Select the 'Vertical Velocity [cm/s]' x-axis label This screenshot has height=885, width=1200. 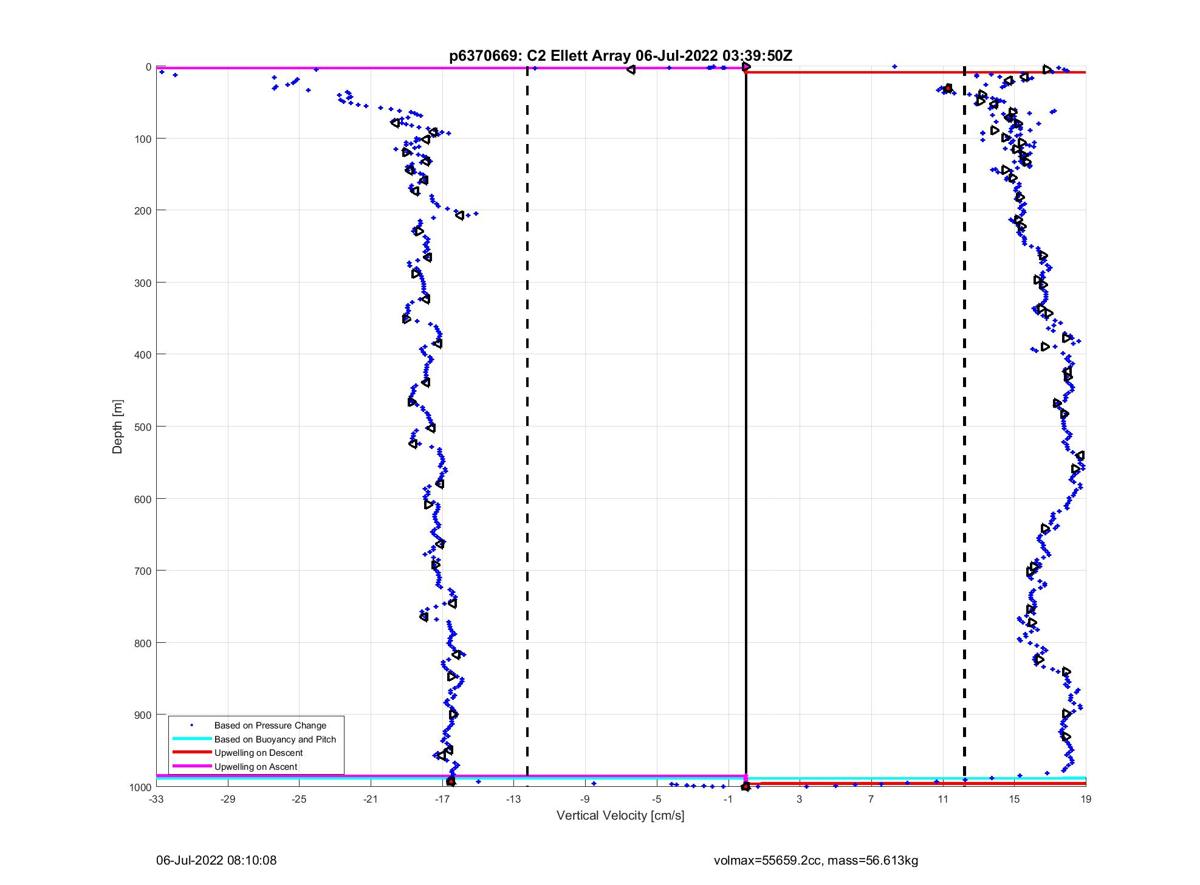[x=620, y=816]
